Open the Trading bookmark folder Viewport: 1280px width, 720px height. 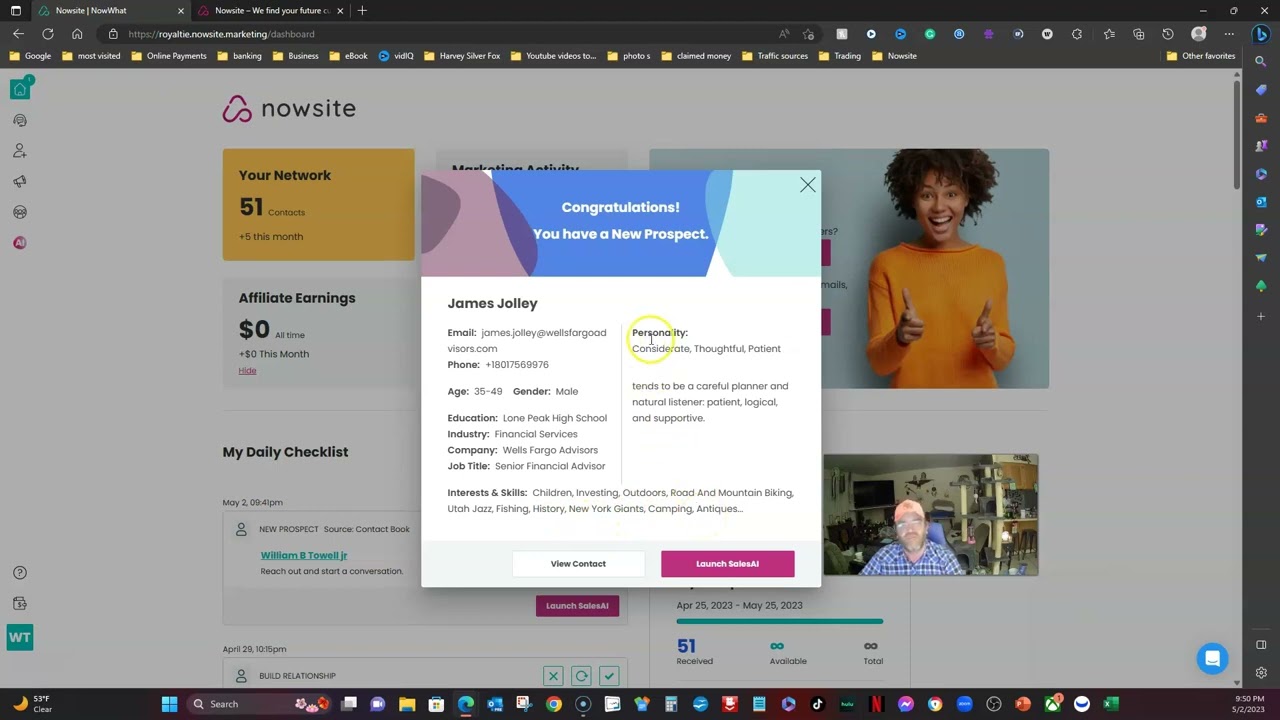coord(839,56)
